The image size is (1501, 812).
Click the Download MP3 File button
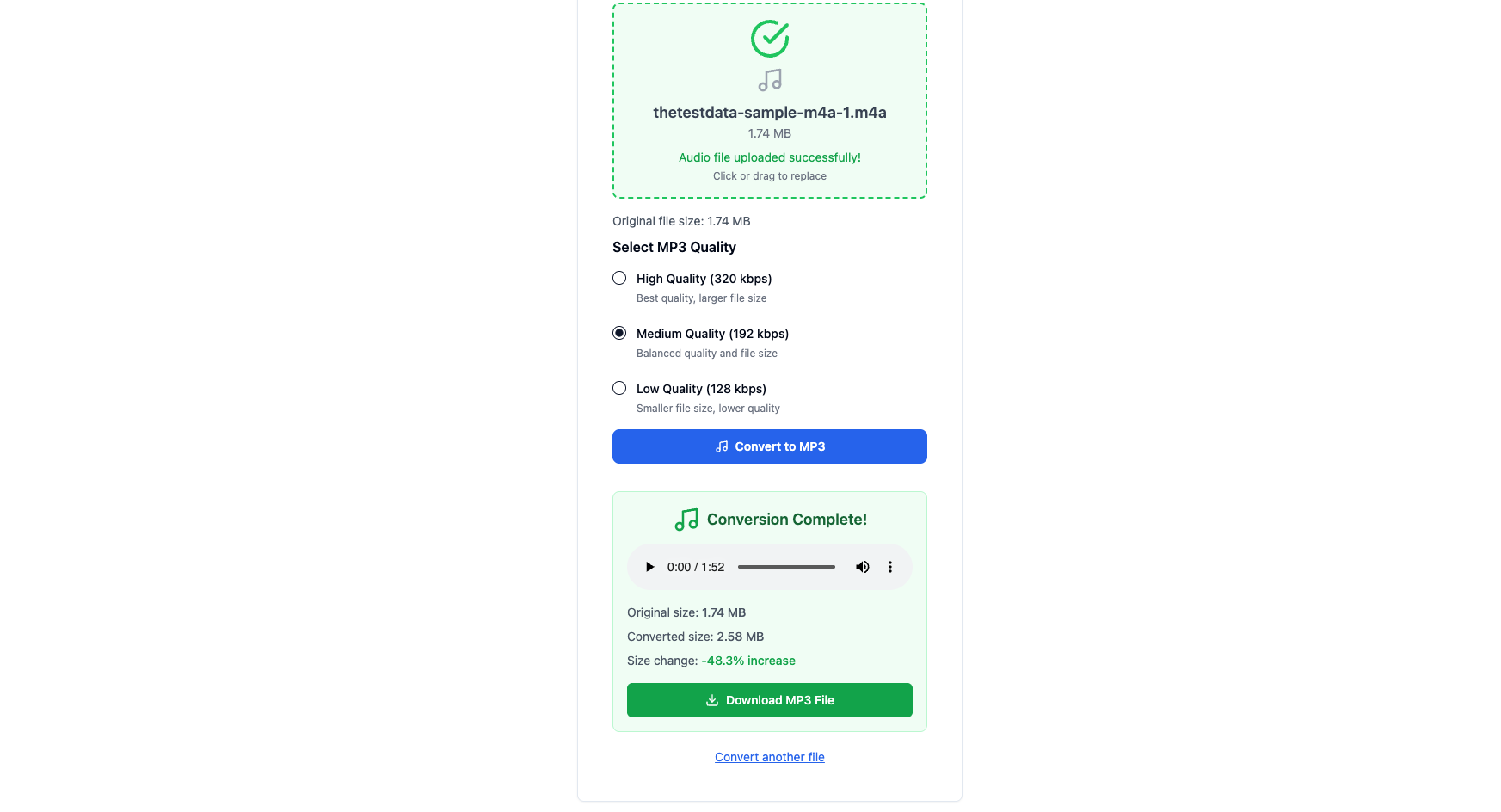pos(770,700)
